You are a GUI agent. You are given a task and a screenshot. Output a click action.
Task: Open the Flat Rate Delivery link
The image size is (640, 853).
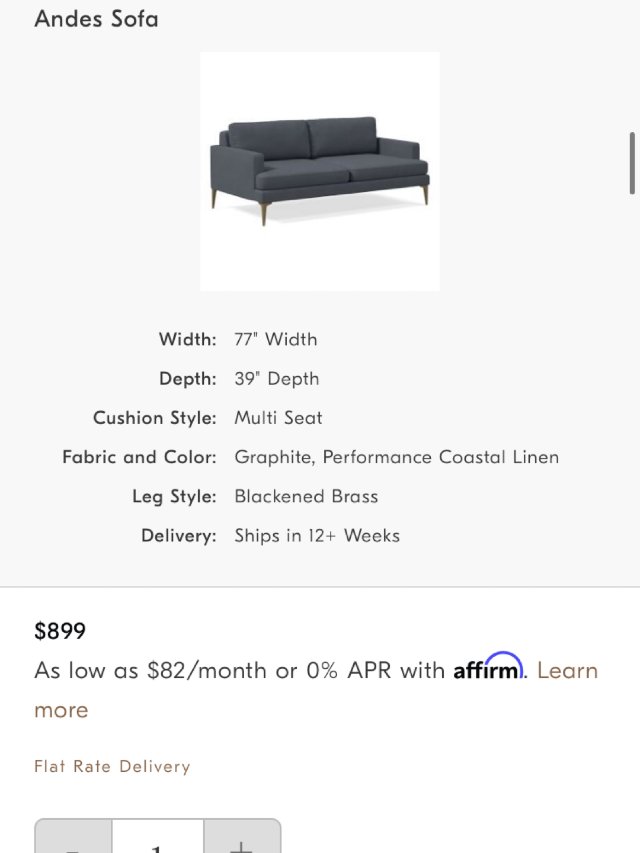point(112,767)
